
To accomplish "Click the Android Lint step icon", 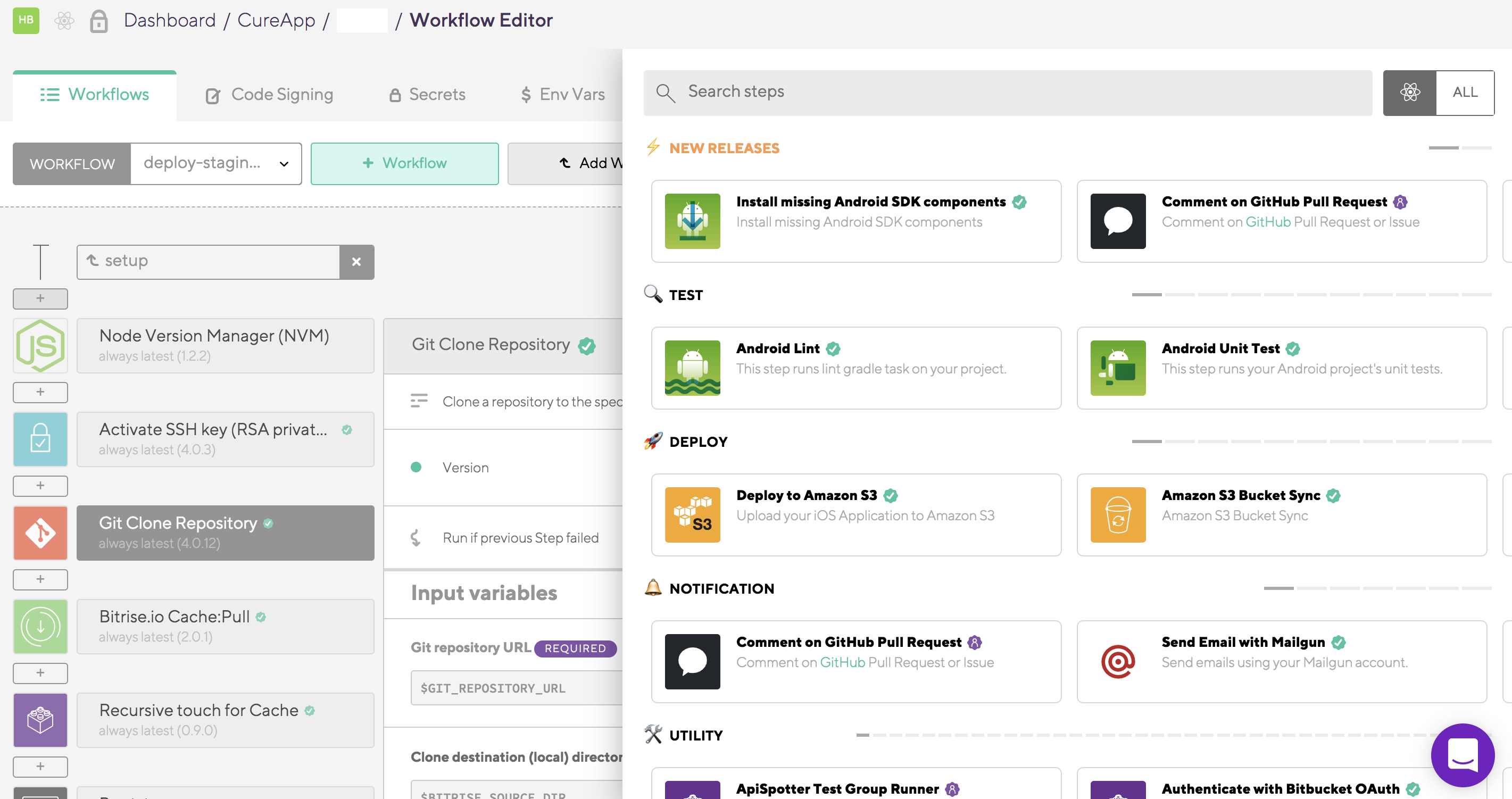I will click(692, 368).
